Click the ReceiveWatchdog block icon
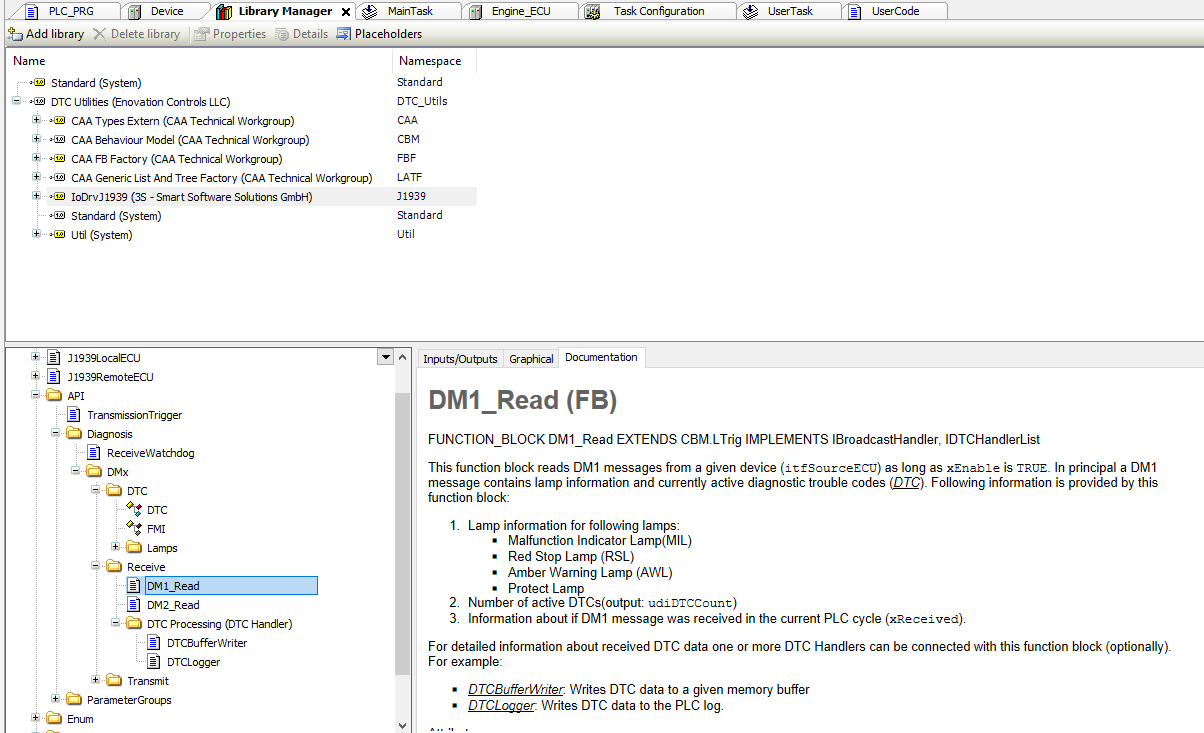 pos(94,453)
